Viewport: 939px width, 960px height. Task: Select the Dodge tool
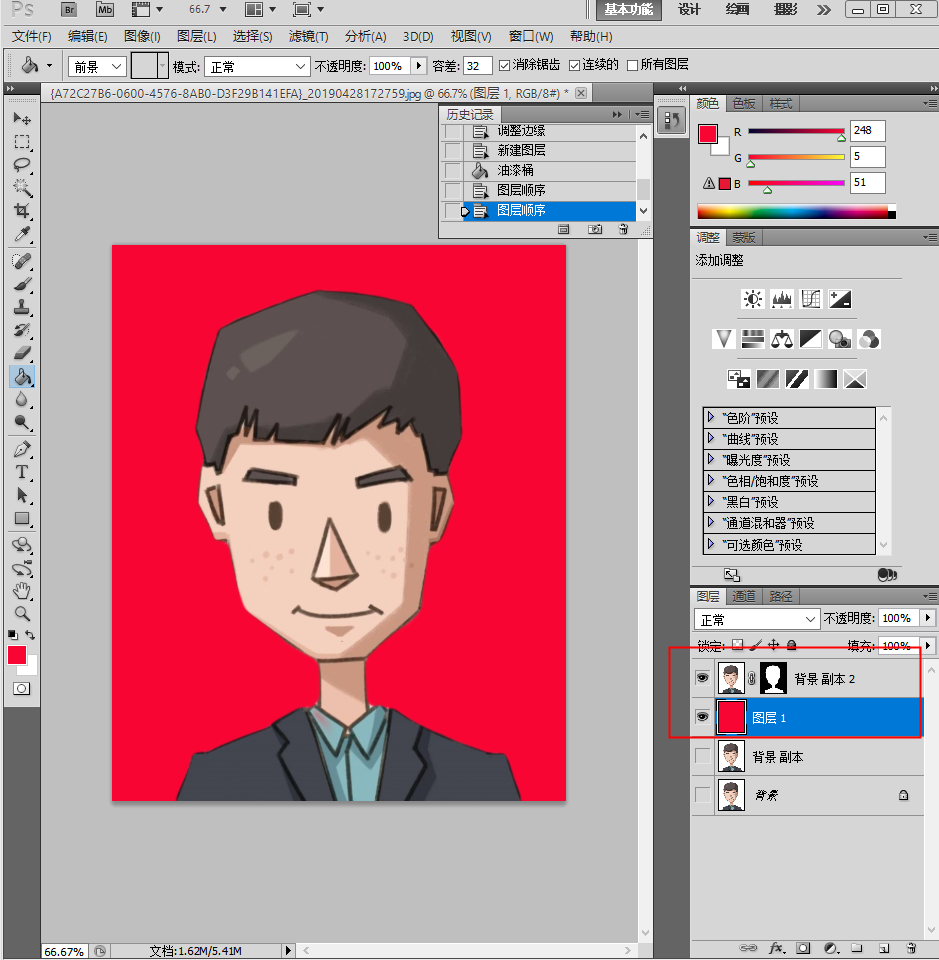coord(22,422)
